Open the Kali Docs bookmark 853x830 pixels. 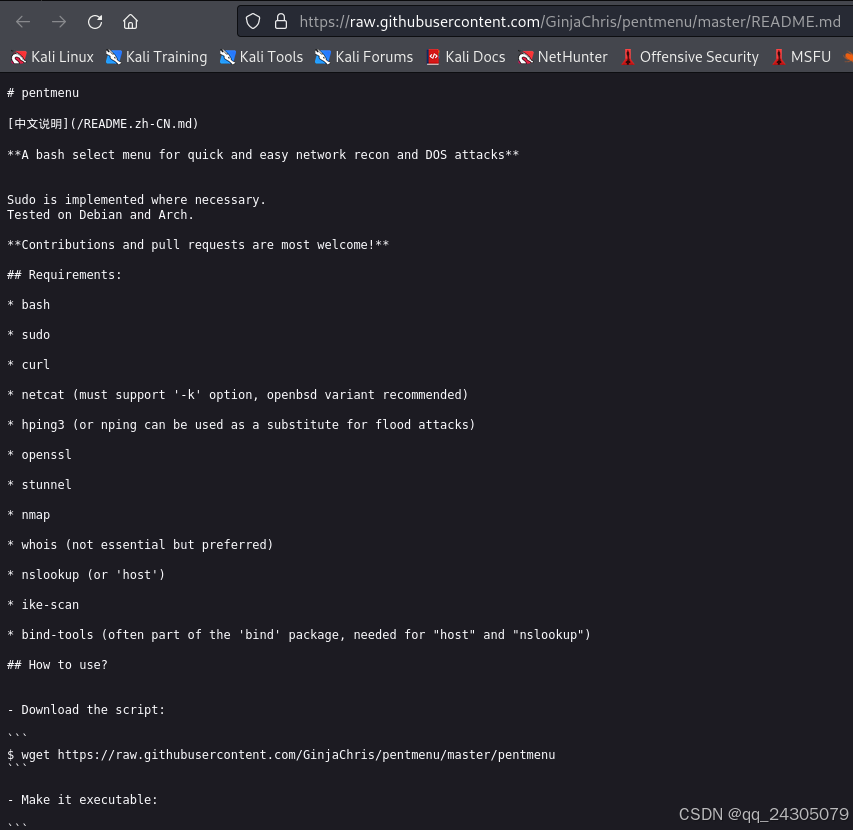[x=466, y=57]
